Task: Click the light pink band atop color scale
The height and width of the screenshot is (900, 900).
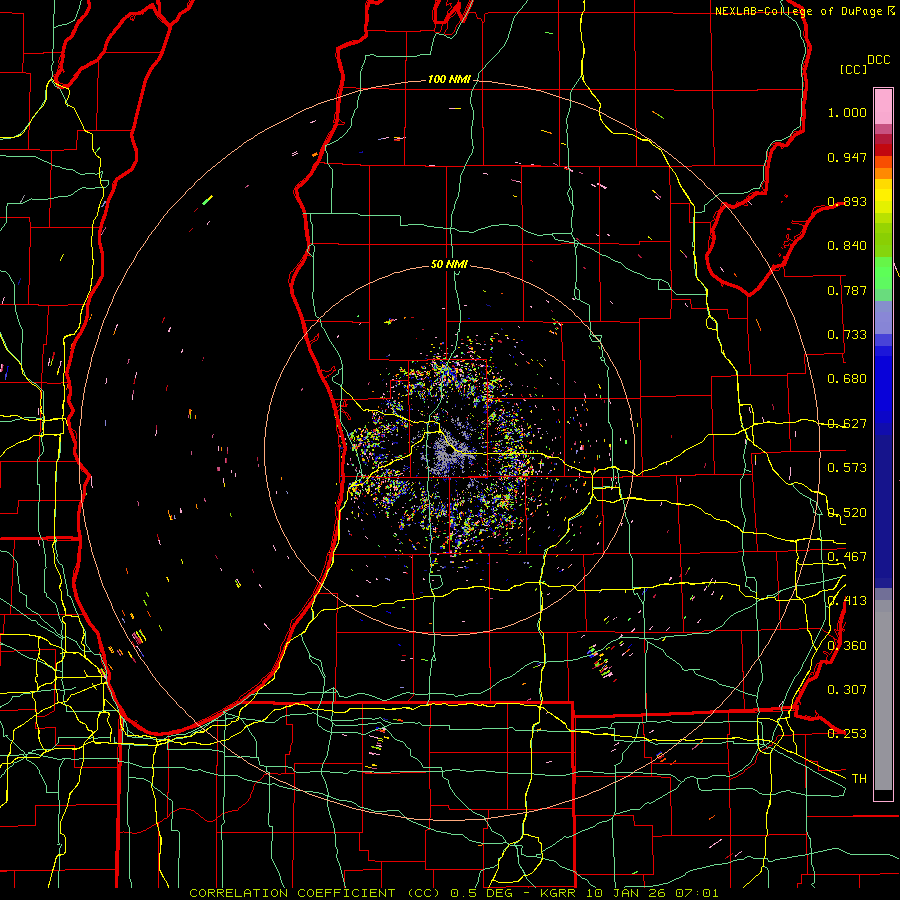Action: tap(883, 106)
